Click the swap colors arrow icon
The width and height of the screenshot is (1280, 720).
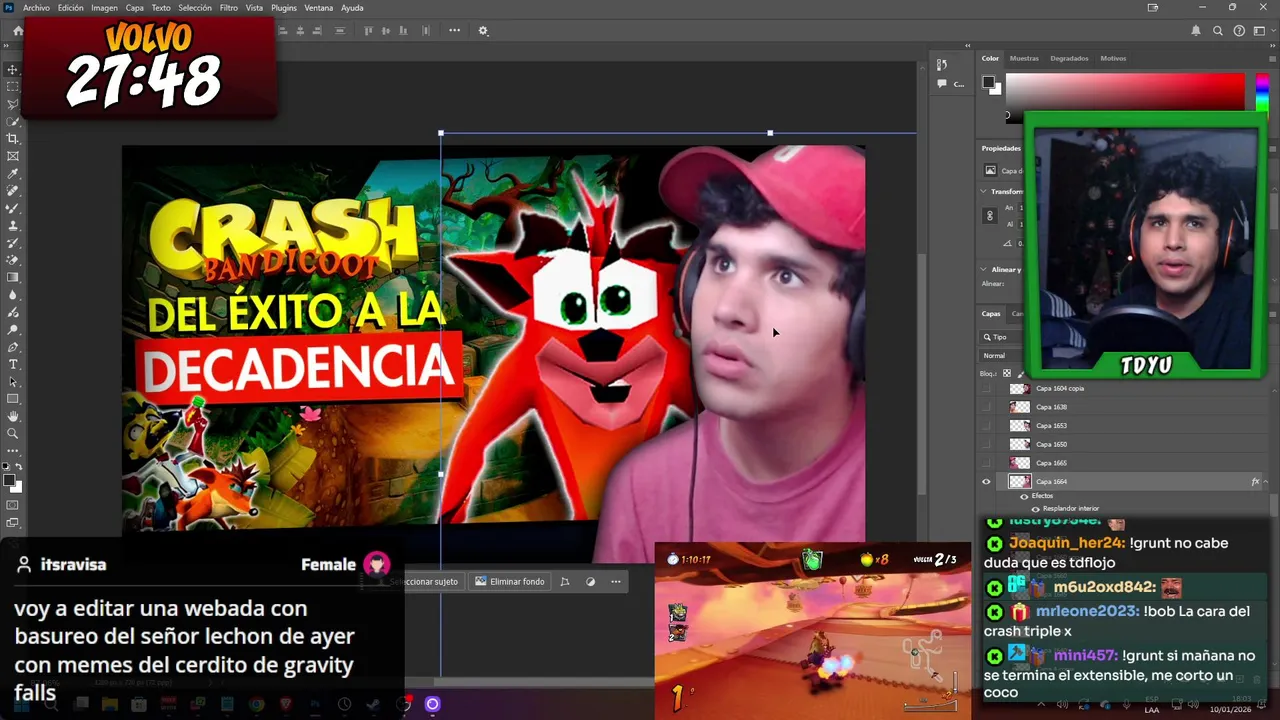tap(19, 467)
